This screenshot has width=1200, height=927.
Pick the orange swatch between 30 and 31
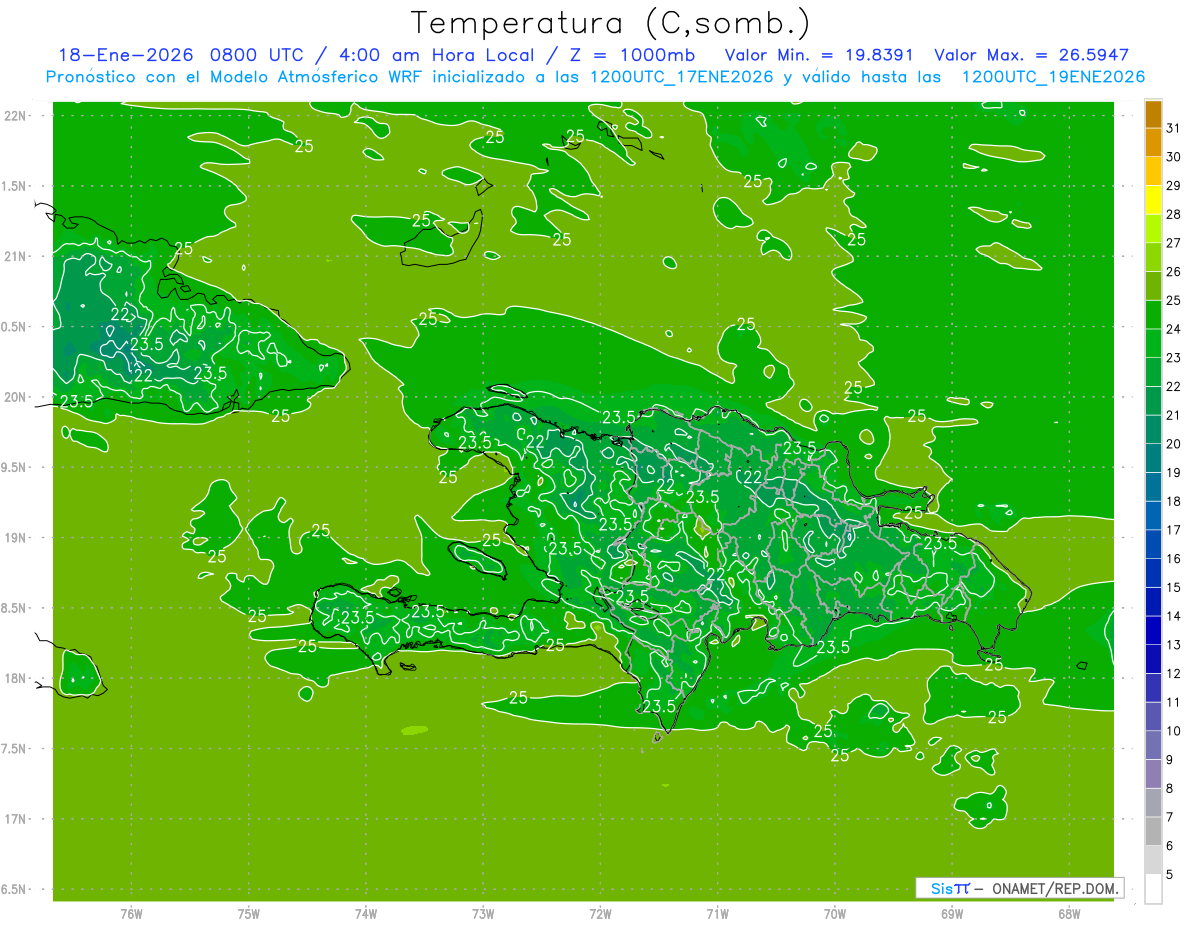(x=1153, y=143)
